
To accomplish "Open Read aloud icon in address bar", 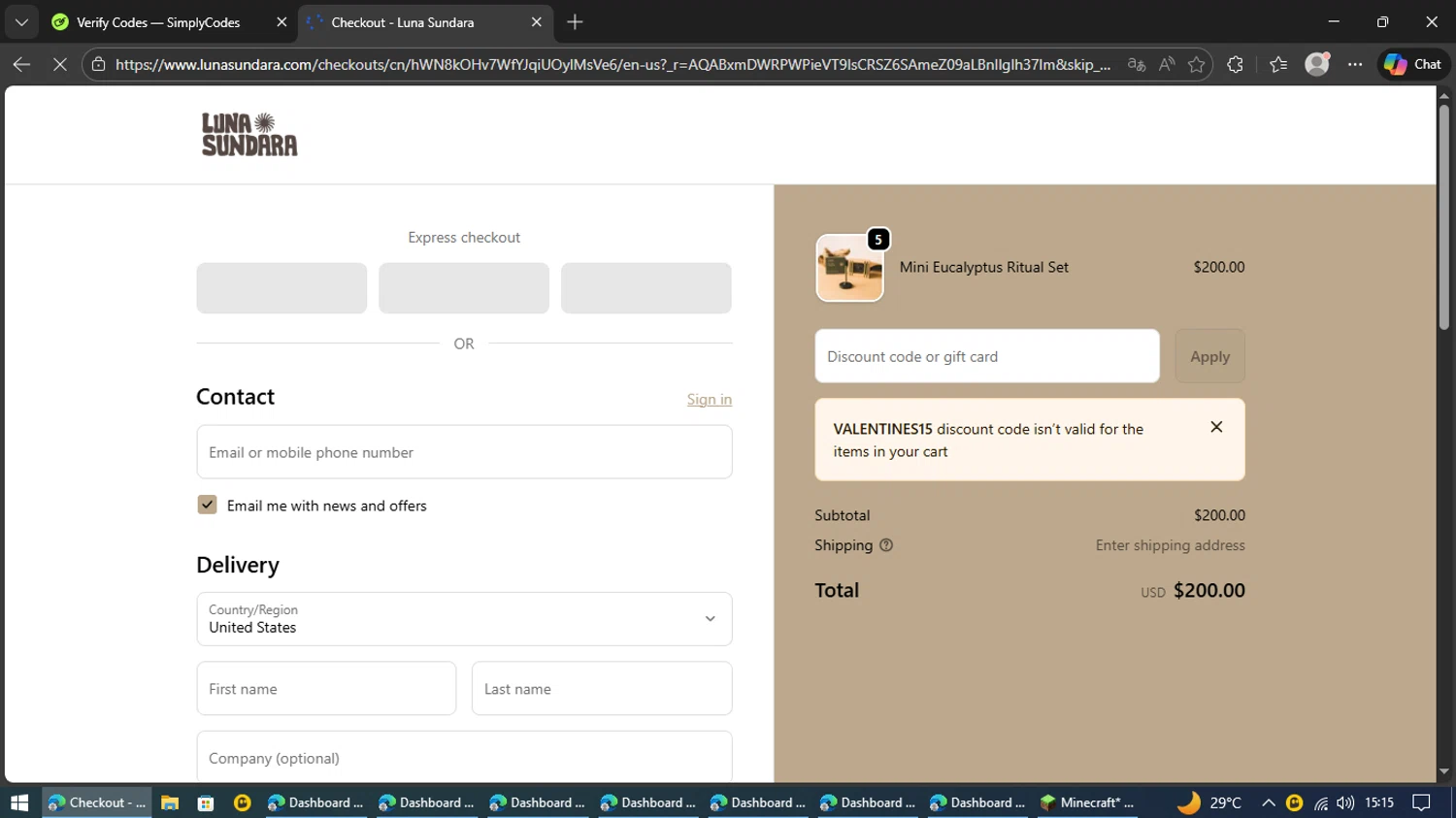I will pyautogui.click(x=1167, y=65).
